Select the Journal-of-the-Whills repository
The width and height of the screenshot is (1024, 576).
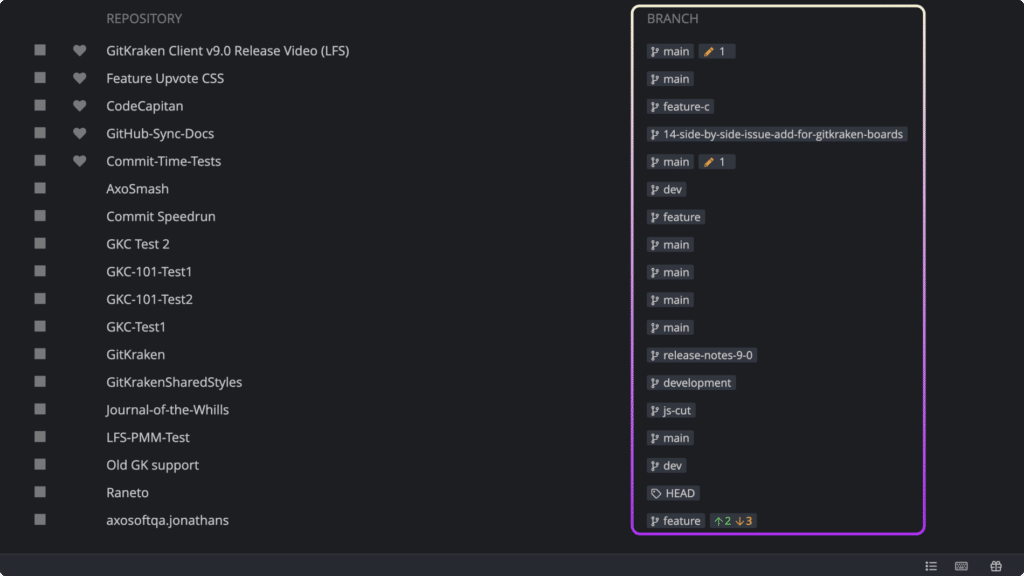pos(168,409)
